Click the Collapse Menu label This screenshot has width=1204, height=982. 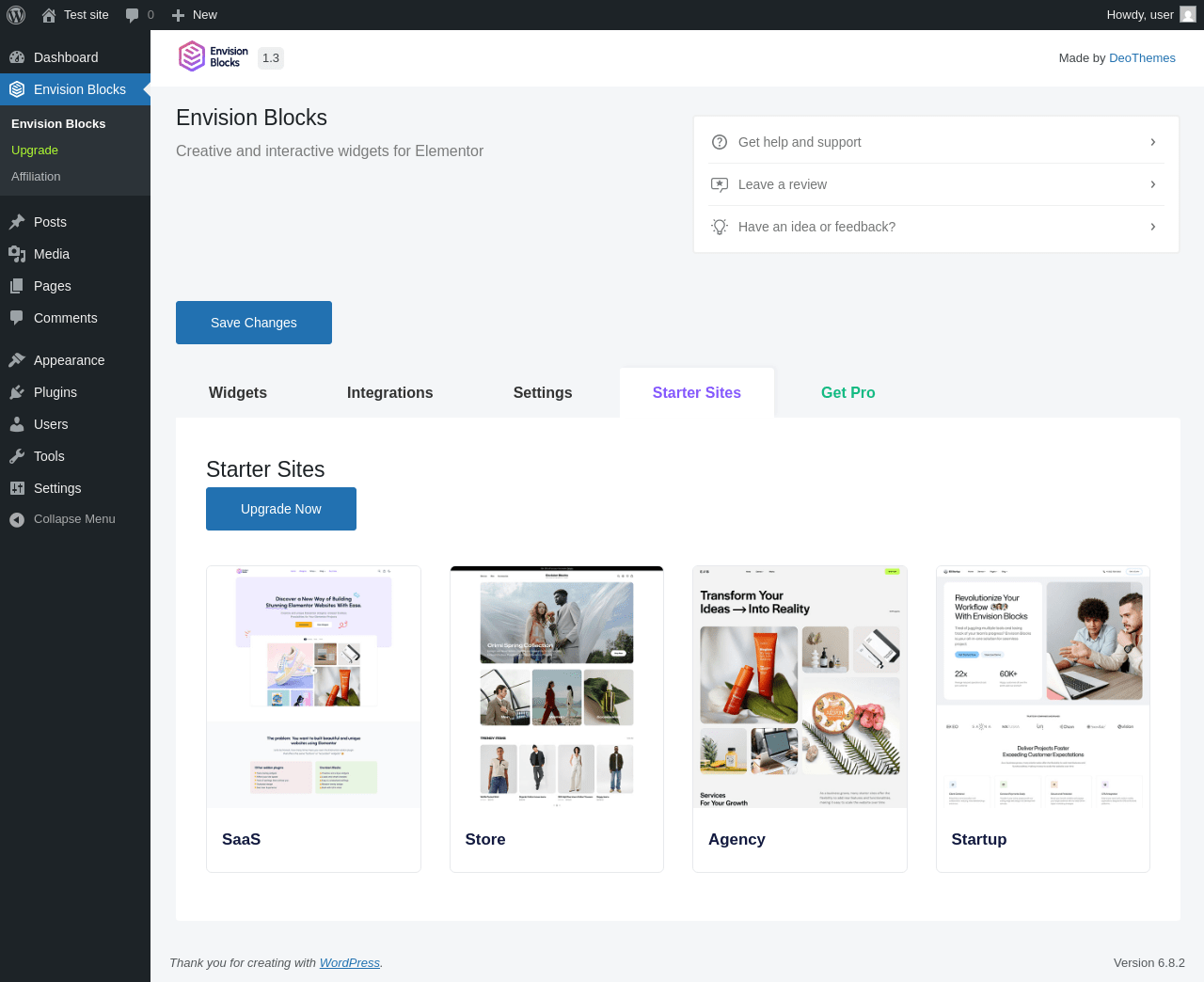point(74,519)
